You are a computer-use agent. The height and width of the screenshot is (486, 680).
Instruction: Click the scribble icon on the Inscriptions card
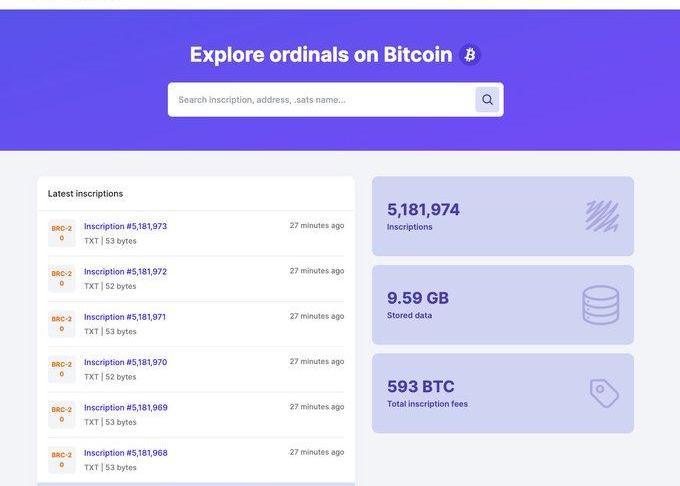point(602,216)
